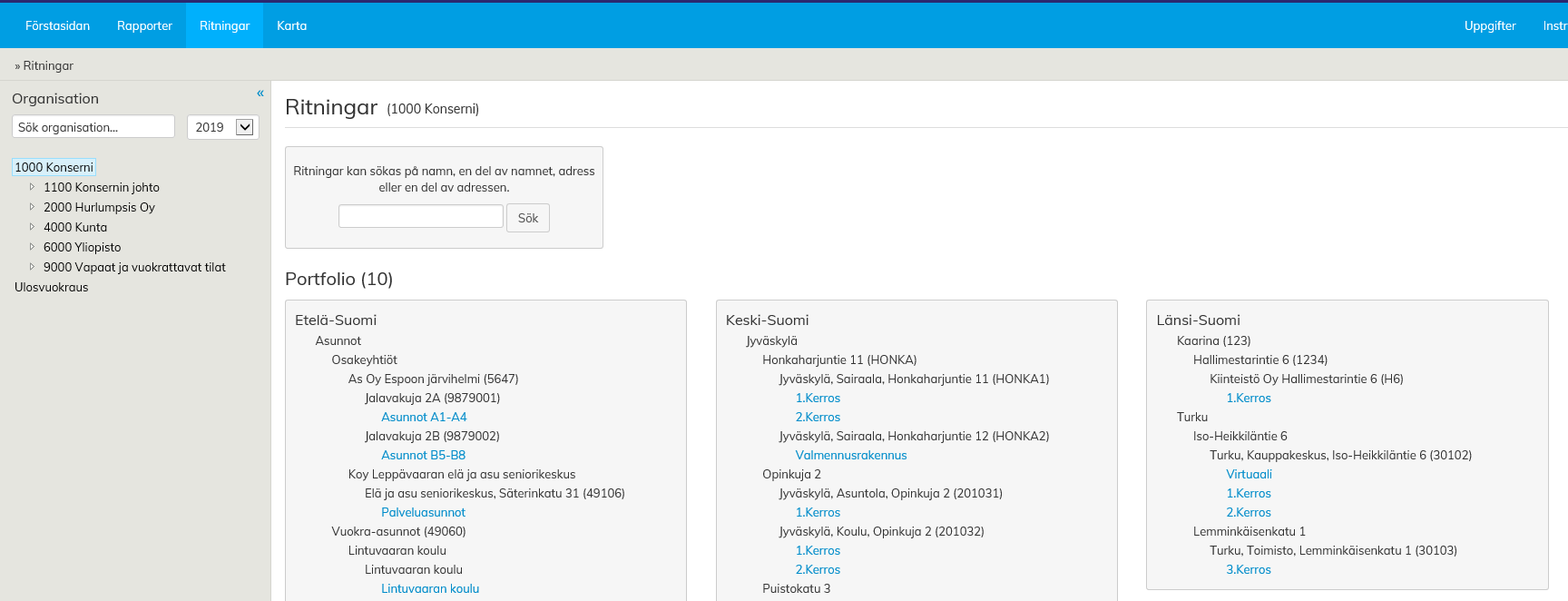This screenshot has width=1568, height=601.
Task: Open the Palveluasunnot drawing link
Action: (x=423, y=512)
